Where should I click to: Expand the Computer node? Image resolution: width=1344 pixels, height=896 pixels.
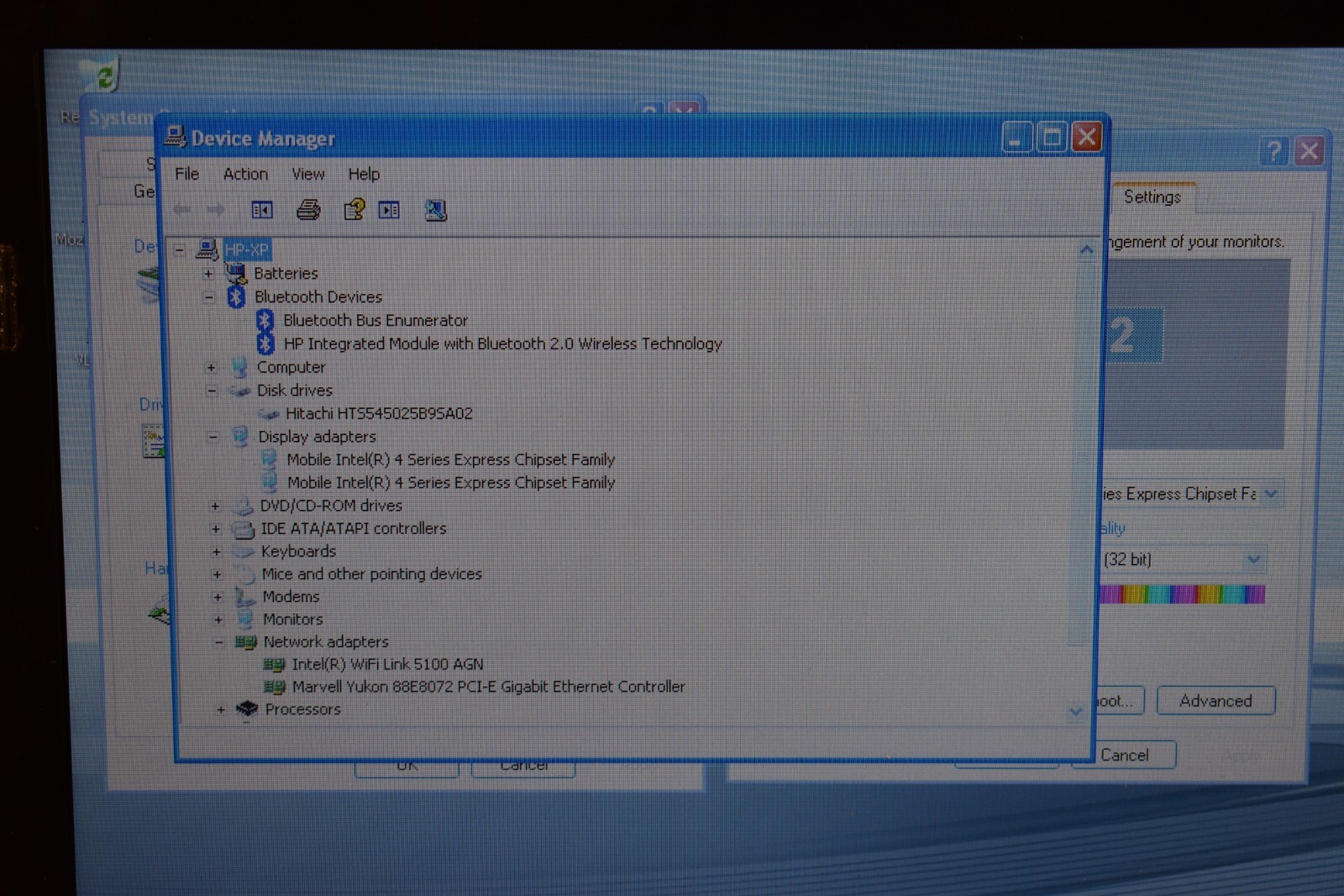(x=211, y=367)
